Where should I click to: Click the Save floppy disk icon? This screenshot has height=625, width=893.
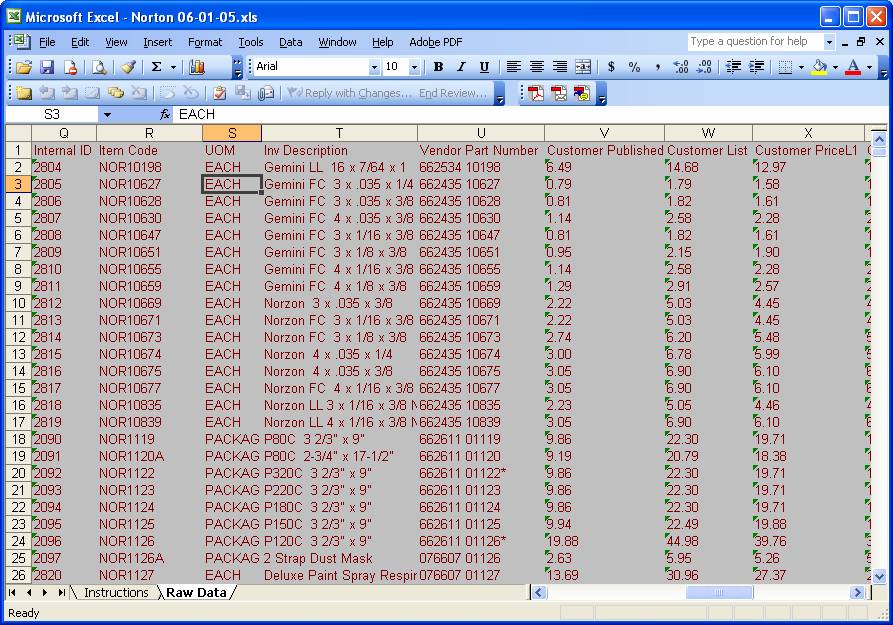(x=47, y=67)
